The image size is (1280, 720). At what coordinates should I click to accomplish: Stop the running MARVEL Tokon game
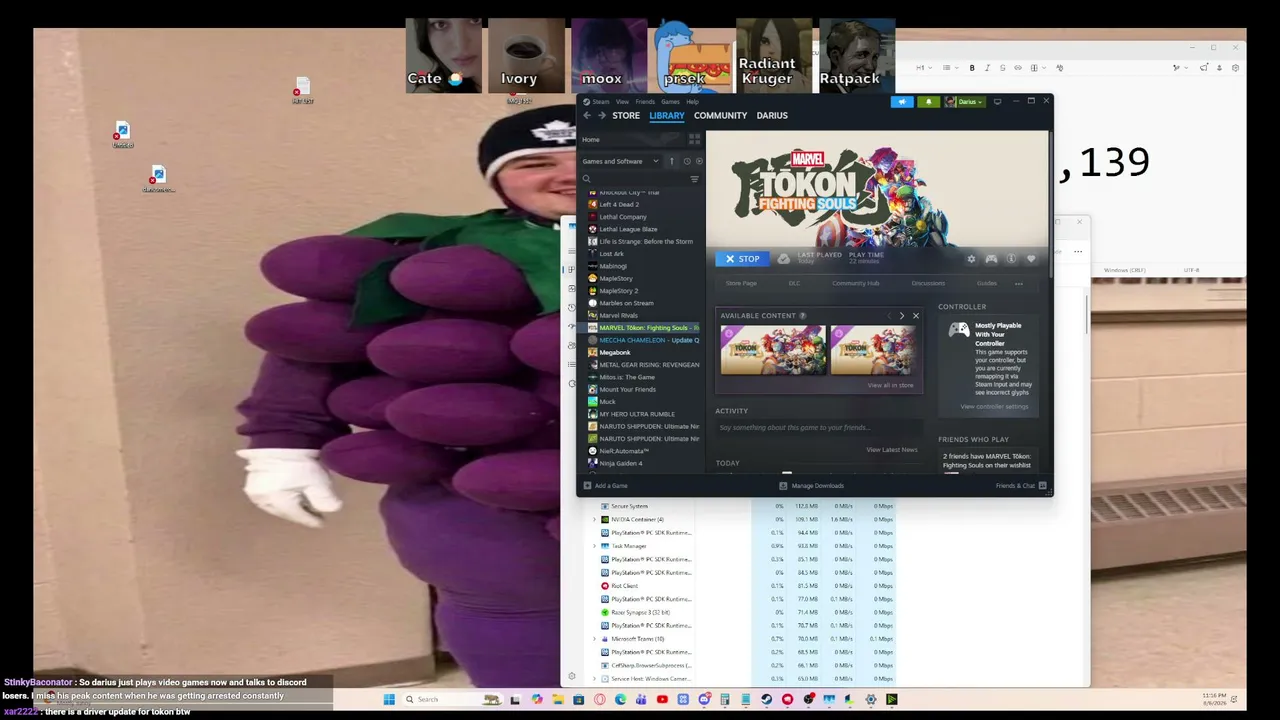point(742,259)
